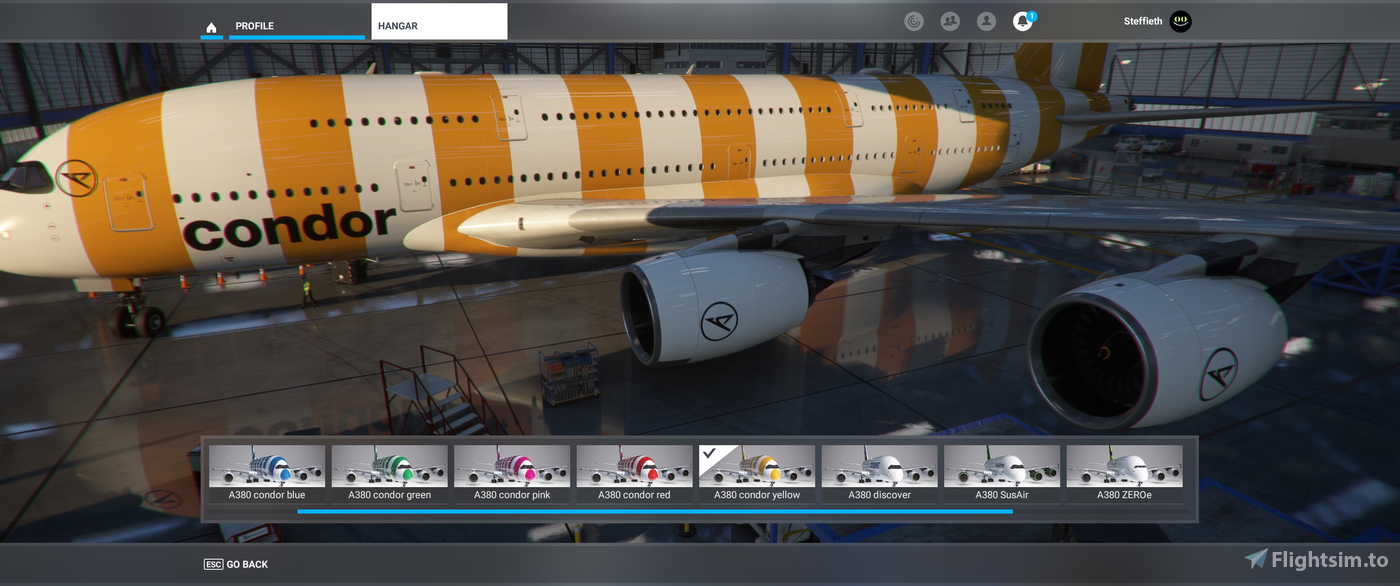The height and width of the screenshot is (586, 1400).
Task: Open the user profile icon
Action: pos(986,20)
